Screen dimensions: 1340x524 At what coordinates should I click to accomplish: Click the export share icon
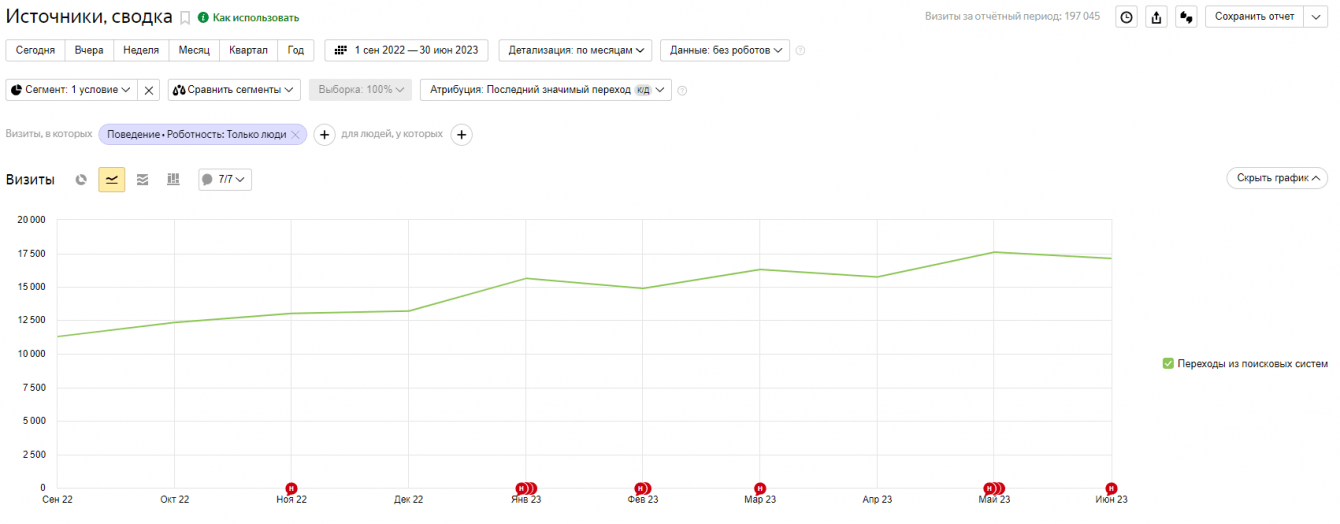tap(1156, 17)
